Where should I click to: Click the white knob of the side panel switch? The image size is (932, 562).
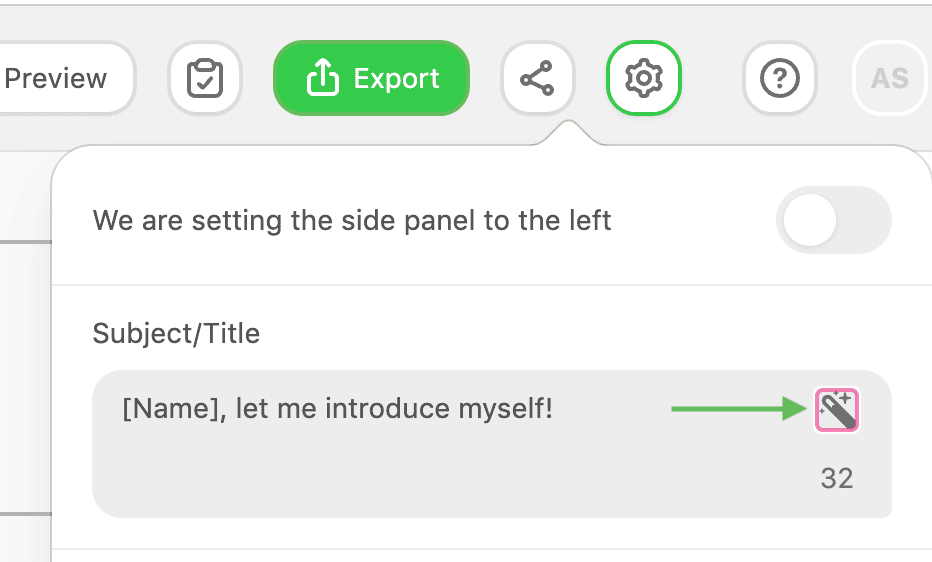click(810, 220)
